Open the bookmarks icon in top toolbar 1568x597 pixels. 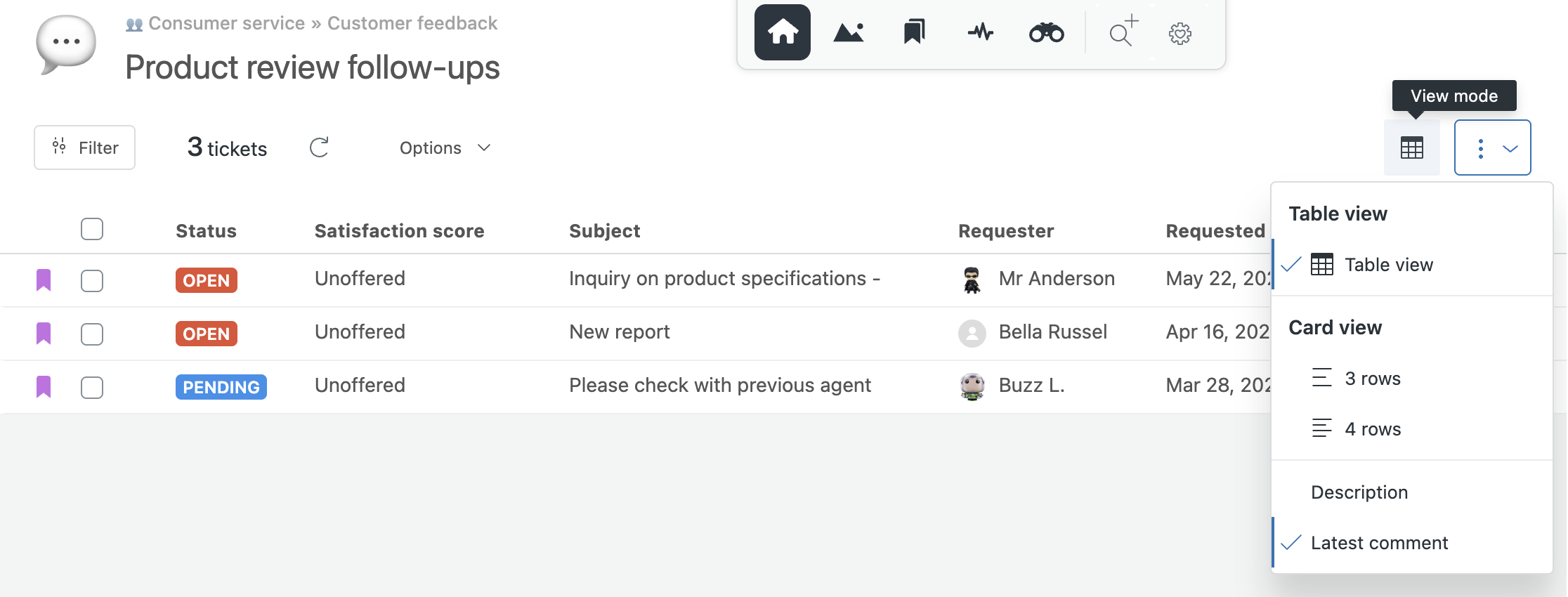click(914, 32)
